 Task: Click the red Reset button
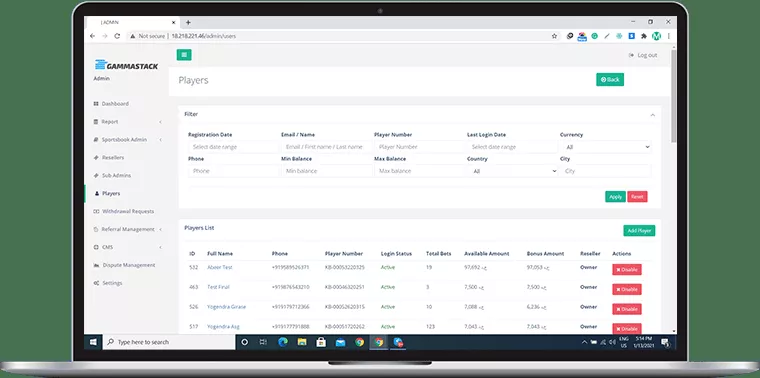(x=637, y=197)
